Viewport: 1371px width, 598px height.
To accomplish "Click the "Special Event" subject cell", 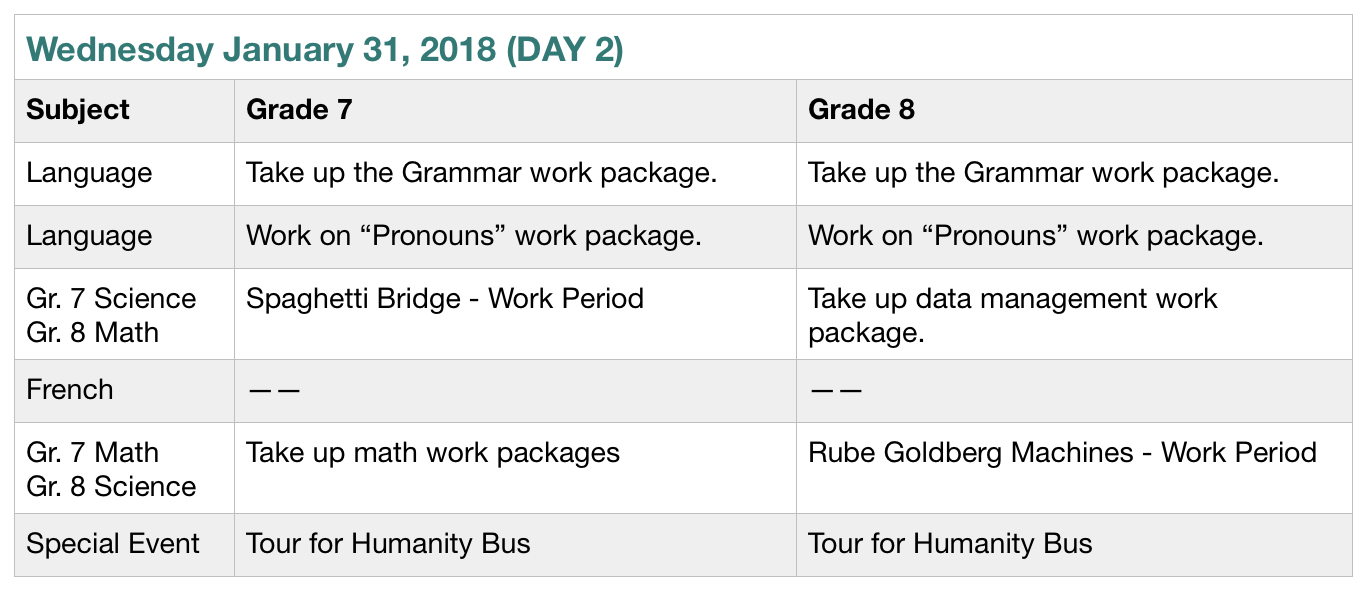I will click(113, 544).
